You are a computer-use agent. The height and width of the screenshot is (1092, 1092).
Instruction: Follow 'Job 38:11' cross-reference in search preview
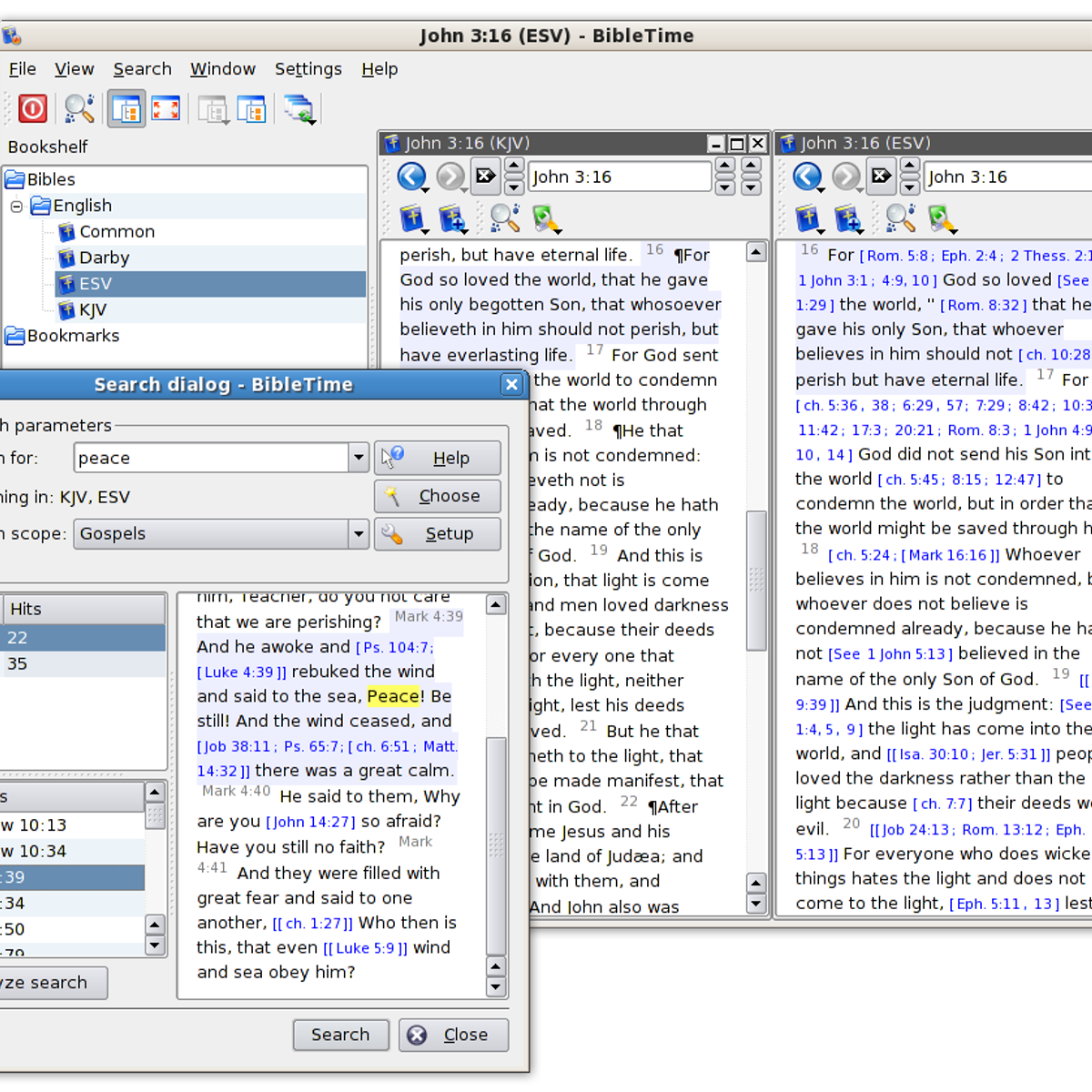(x=237, y=747)
